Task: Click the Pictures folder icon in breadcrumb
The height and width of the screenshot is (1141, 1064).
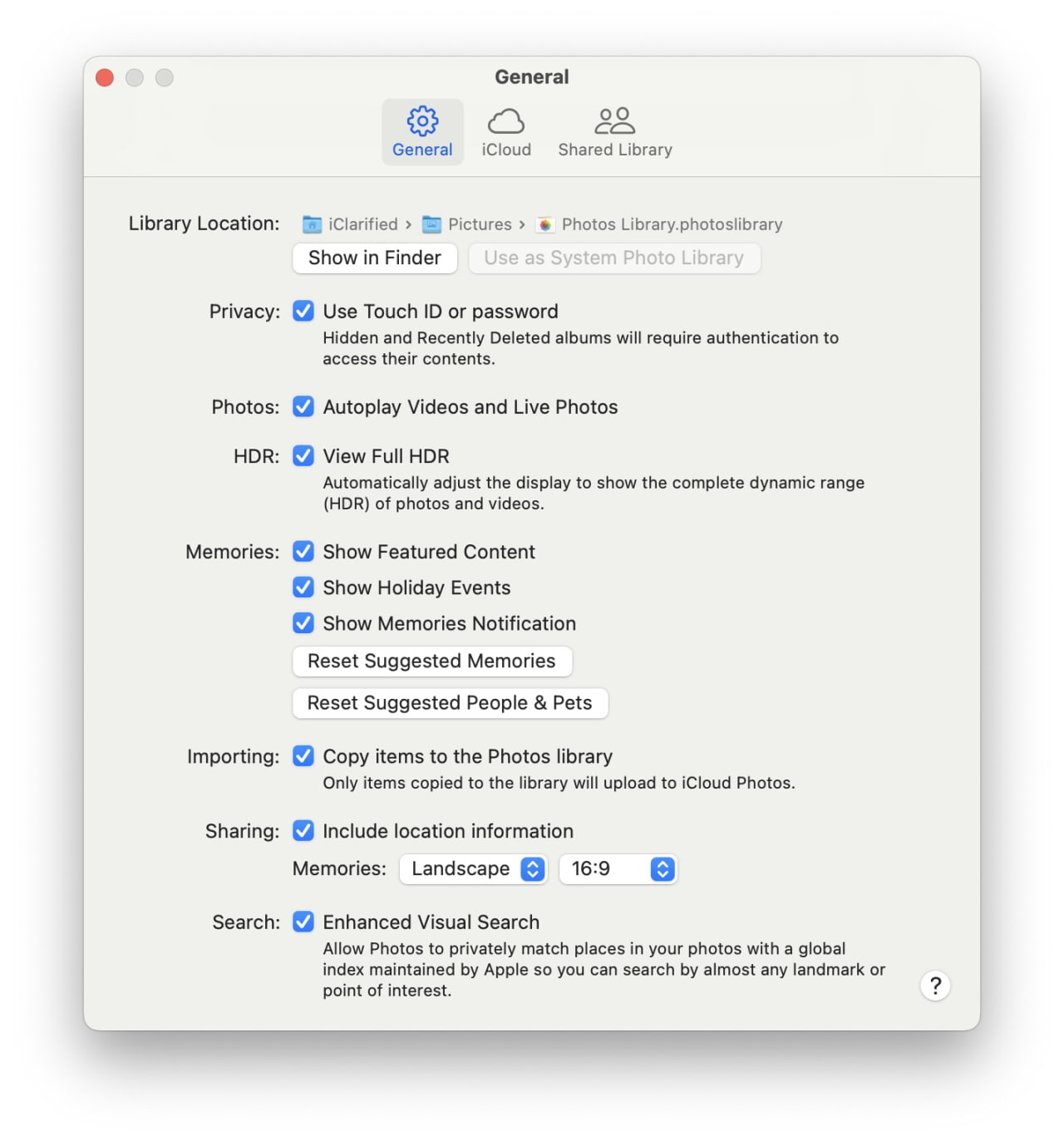Action: (x=433, y=224)
